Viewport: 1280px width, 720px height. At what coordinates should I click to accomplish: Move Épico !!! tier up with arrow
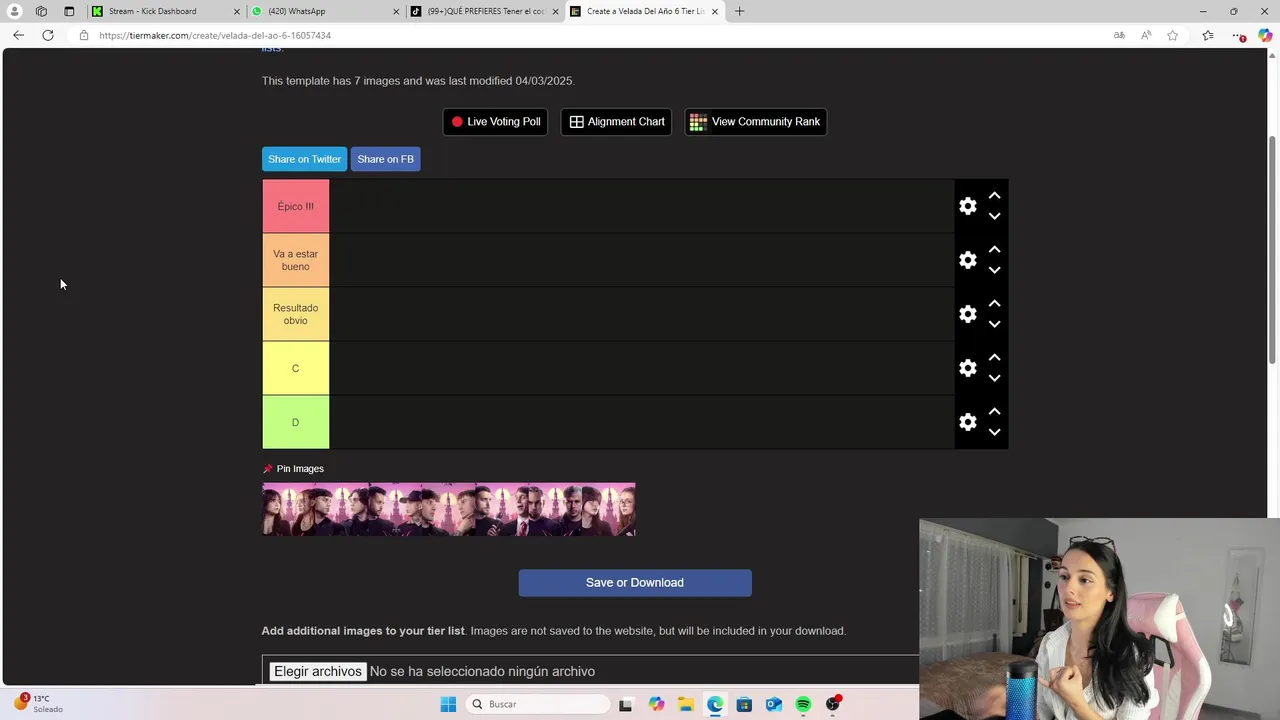pos(994,196)
